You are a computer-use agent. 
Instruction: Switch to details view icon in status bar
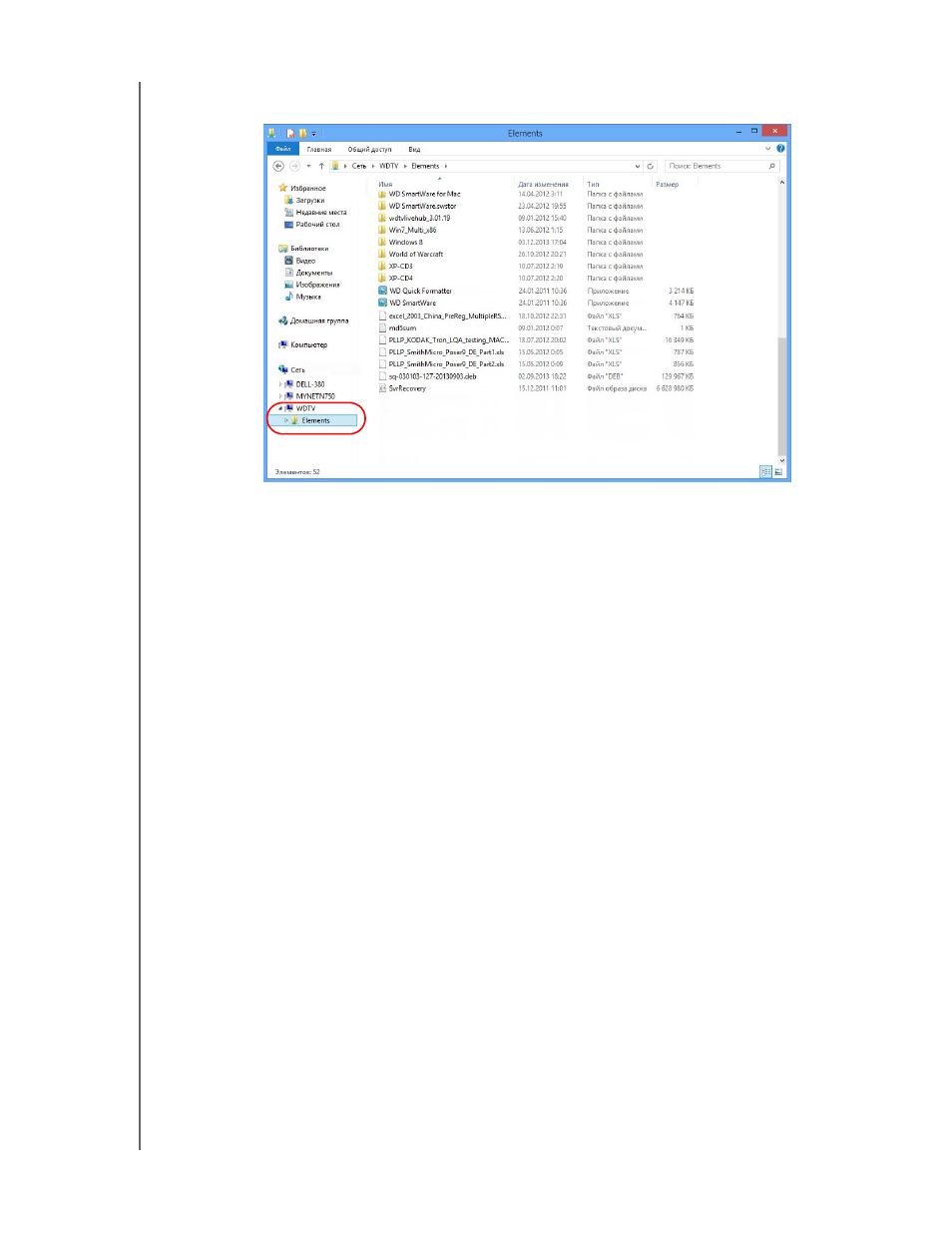[765, 472]
